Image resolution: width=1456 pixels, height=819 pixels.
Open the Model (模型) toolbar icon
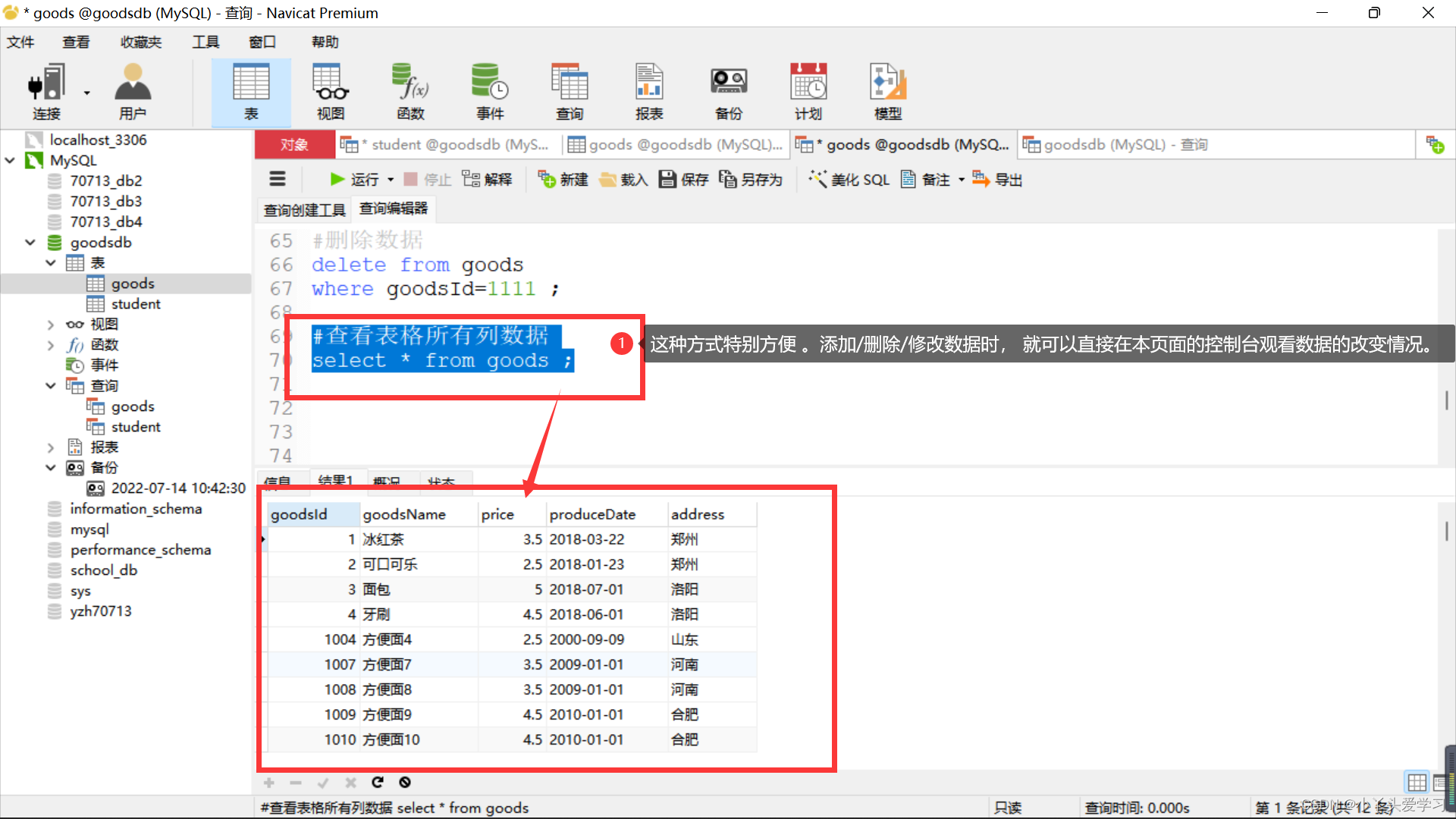pos(888,92)
